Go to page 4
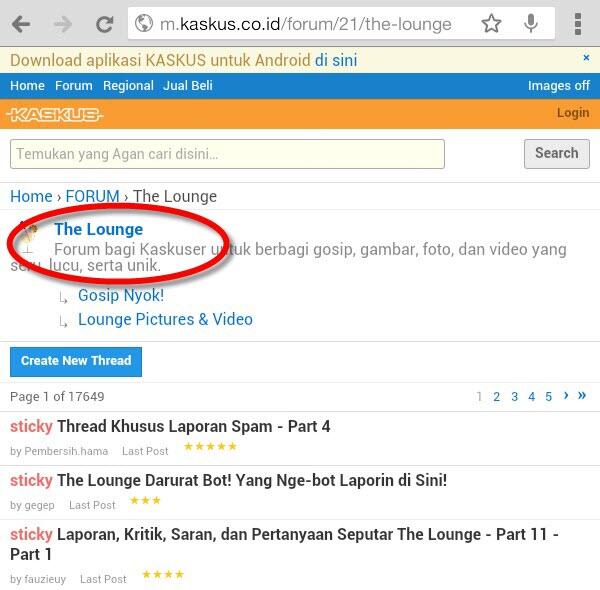 pos(532,397)
